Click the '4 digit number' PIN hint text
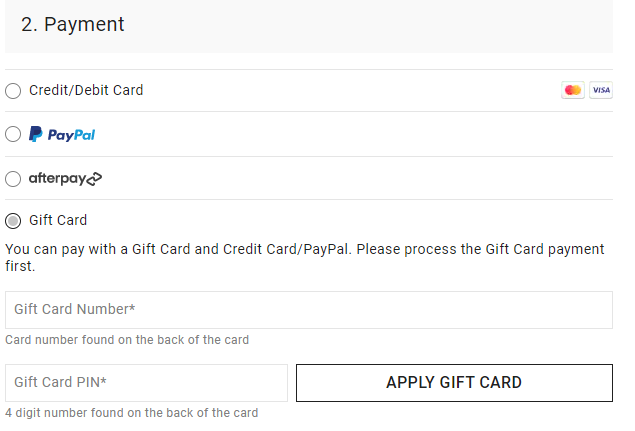Screen dimensions: 635x431 pos(131,413)
